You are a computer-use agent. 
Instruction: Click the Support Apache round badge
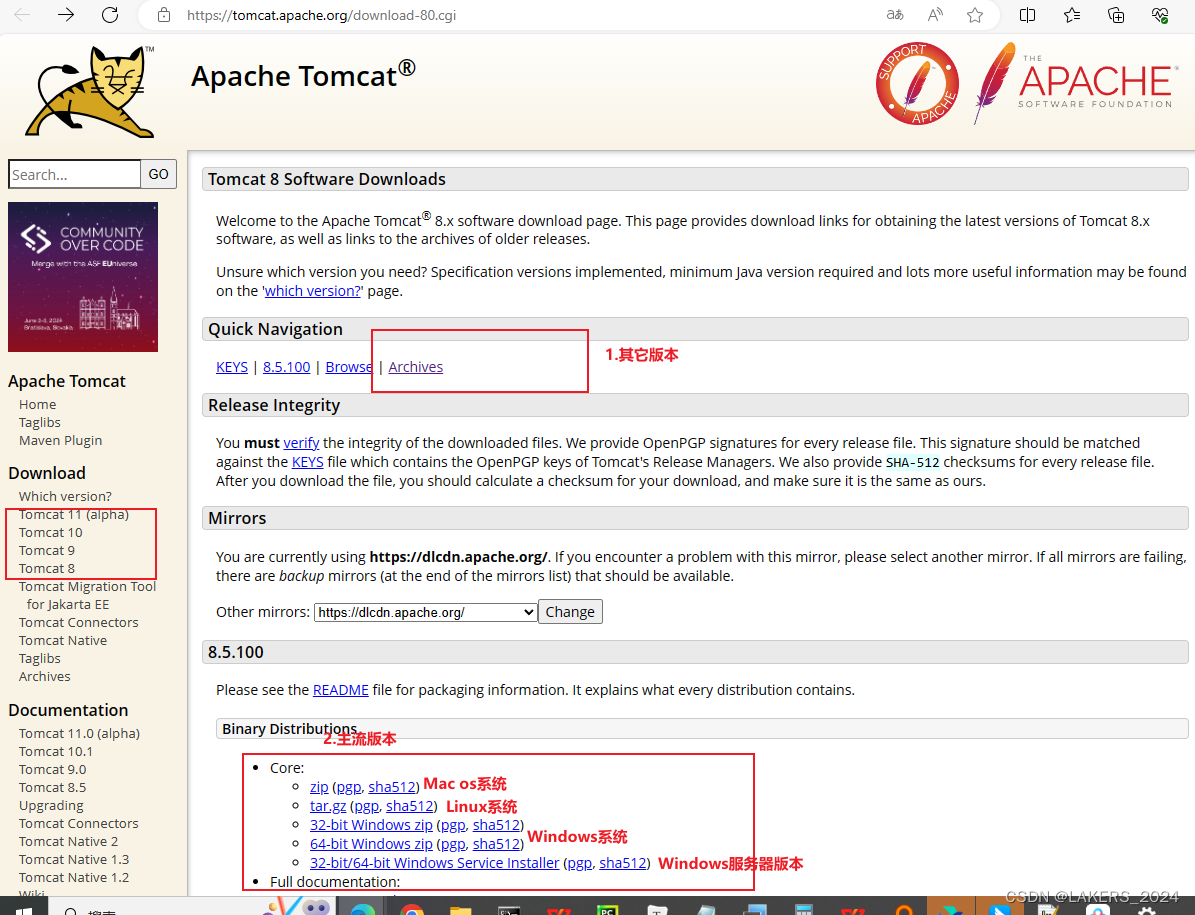tap(917, 84)
